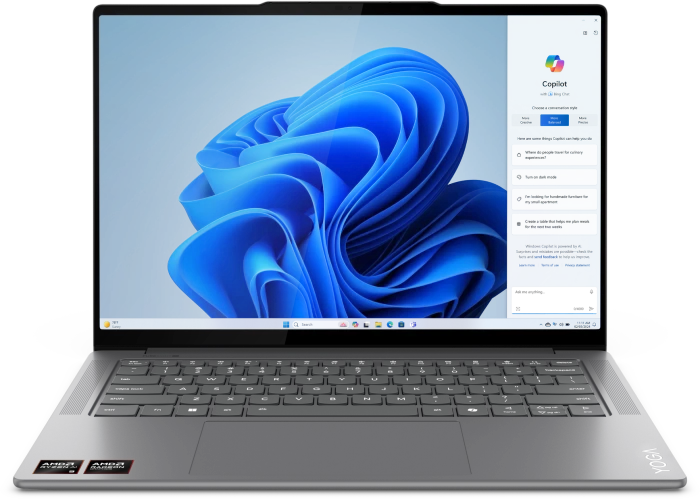Screen dimensions: 700x499
Task: Click the microphone icon in Copilot
Action: coord(592,292)
